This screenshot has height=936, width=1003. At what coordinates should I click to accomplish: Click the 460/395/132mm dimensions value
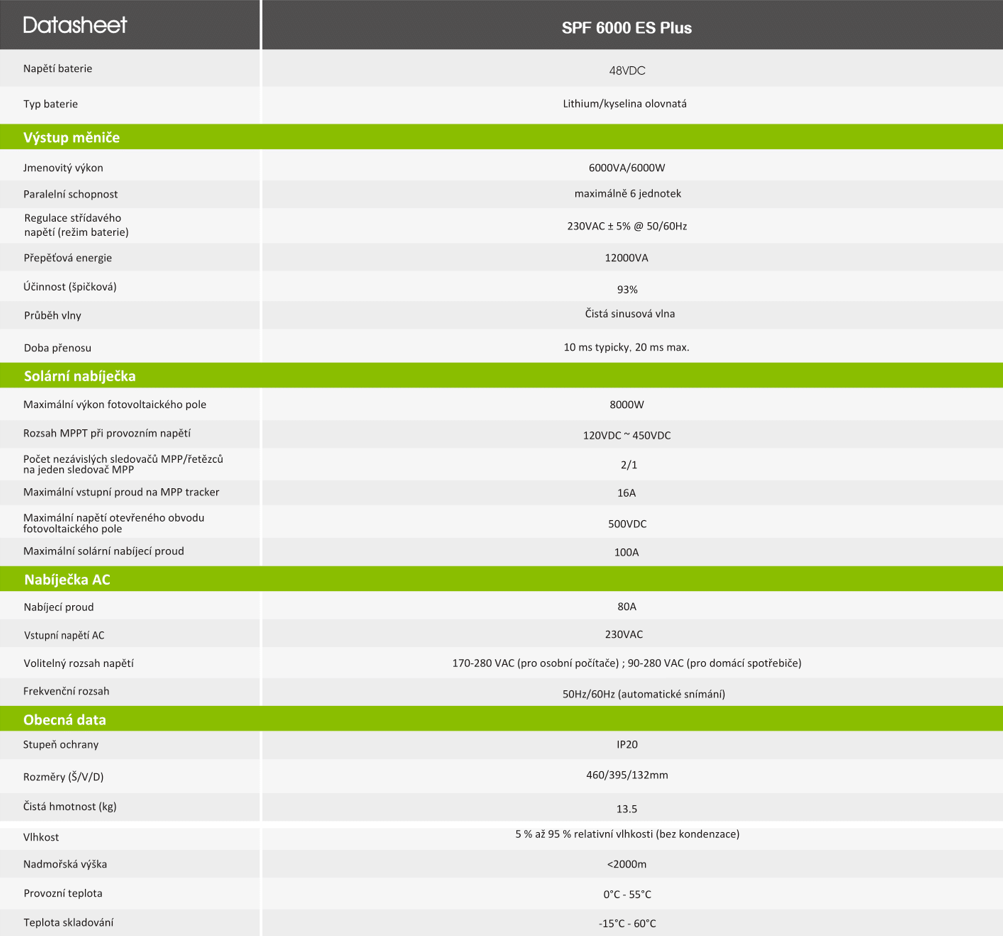click(627, 775)
